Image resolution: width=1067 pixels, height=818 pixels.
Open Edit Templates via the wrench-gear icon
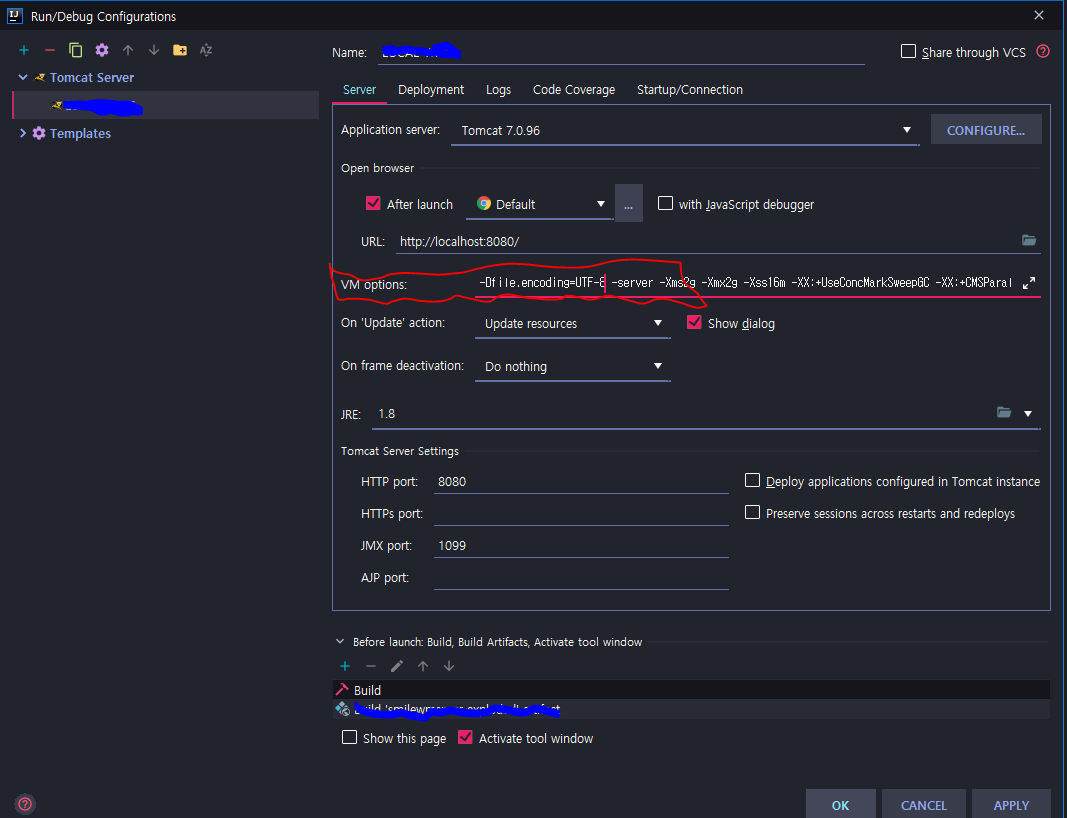tap(102, 50)
